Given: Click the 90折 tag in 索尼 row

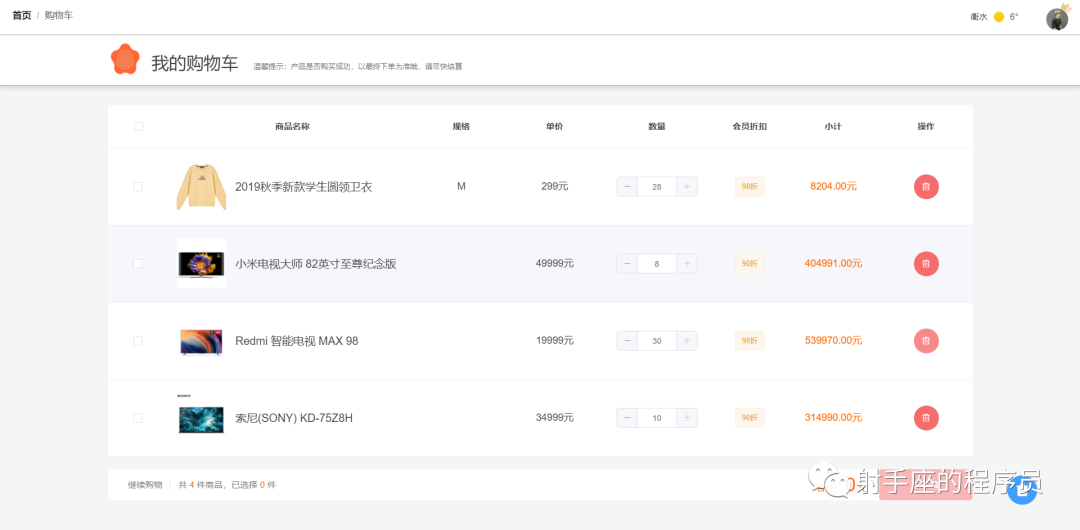Looking at the screenshot, I should point(749,418).
